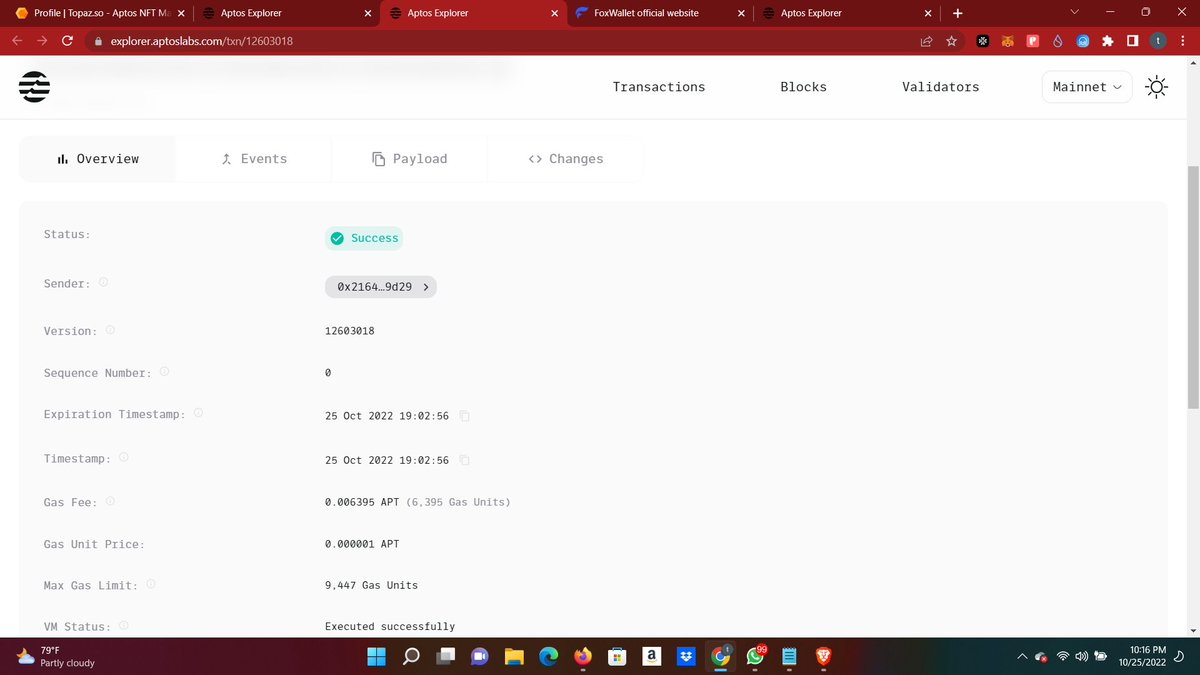Click the Success status badge
The width and height of the screenshot is (1200, 675).
click(x=364, y=238)
